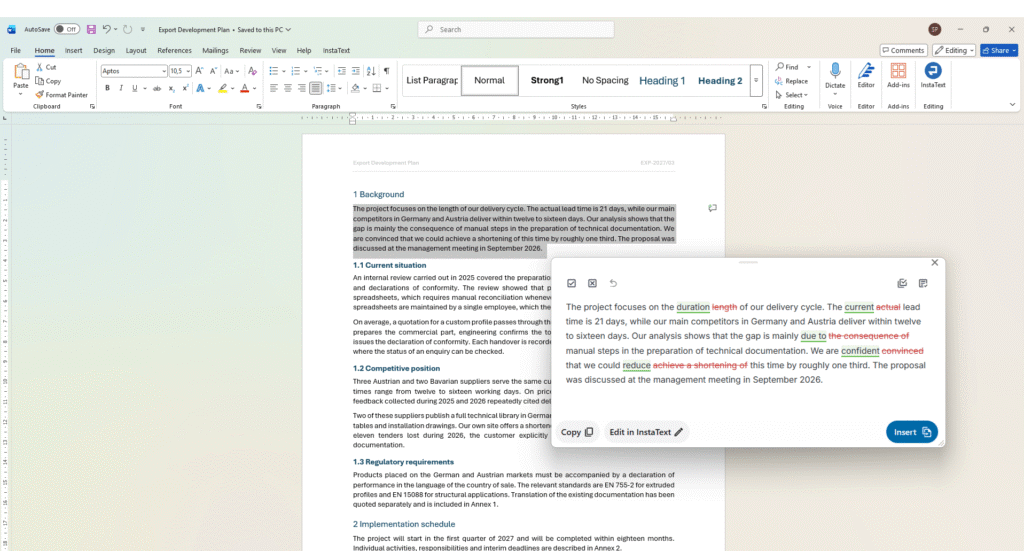Open the font name dropdown

click(163, 71)
